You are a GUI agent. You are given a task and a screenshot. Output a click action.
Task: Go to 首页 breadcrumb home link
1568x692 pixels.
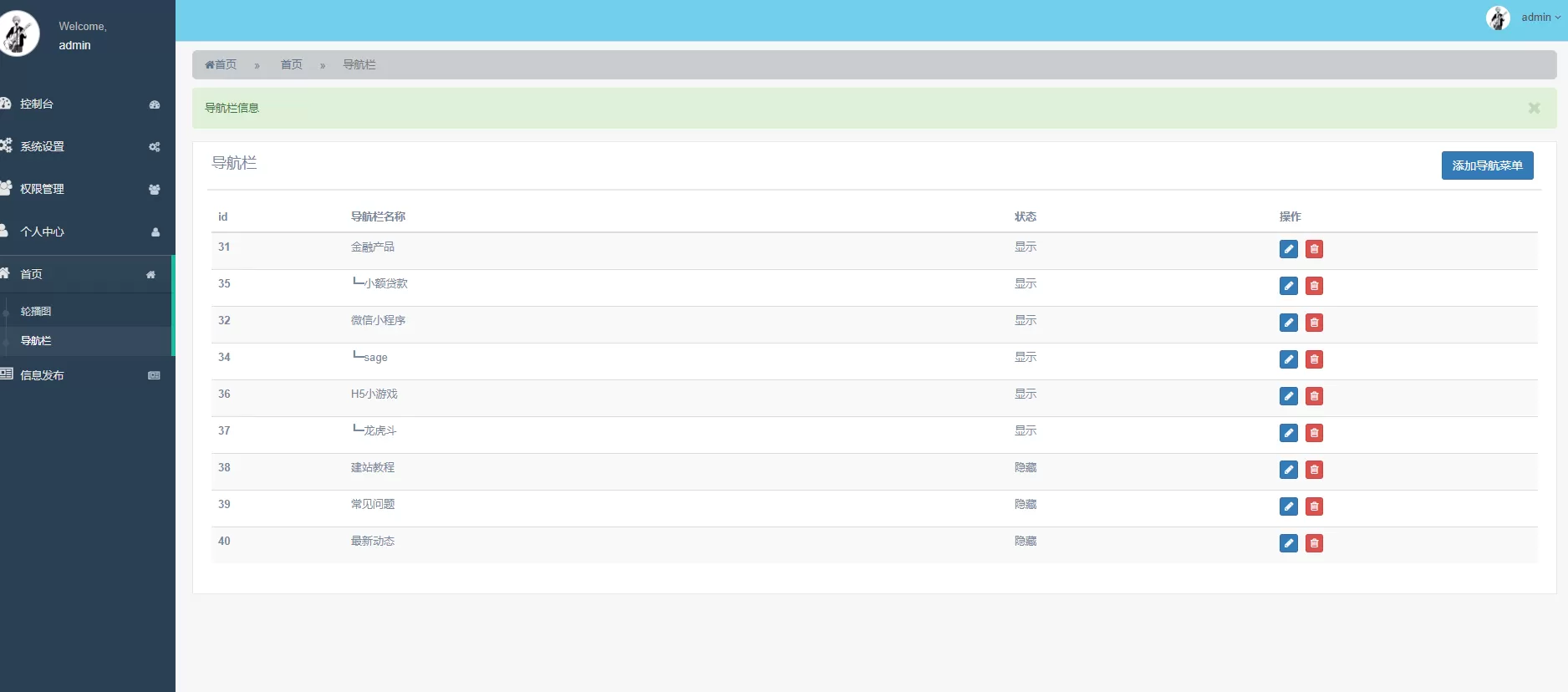click(221, 64)
